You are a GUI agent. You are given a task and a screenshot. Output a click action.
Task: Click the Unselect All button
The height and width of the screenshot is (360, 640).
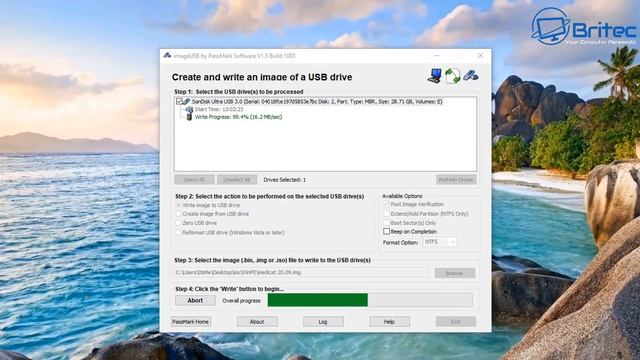(x=237, y=180)
